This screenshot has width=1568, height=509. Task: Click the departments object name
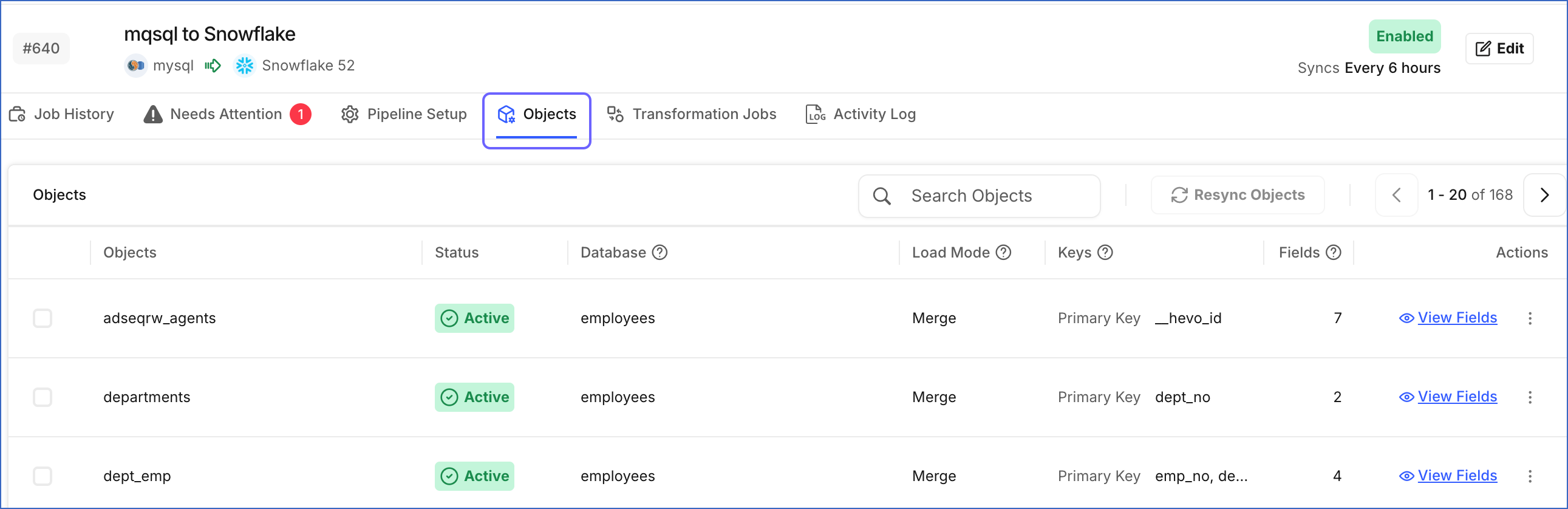click(147, 398)
